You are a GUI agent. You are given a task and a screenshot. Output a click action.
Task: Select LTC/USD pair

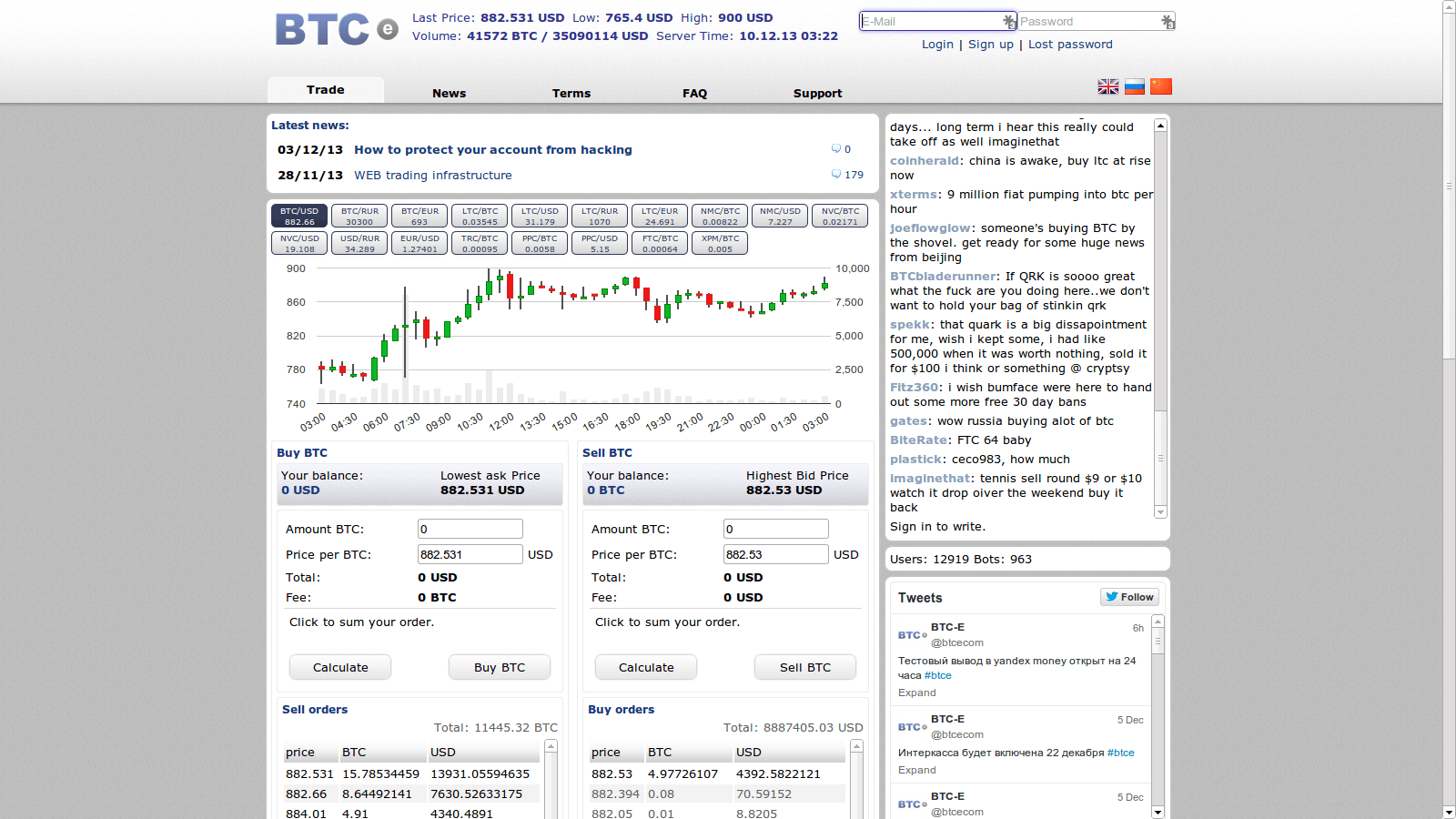pyautogui.click(x=540, y=216)
